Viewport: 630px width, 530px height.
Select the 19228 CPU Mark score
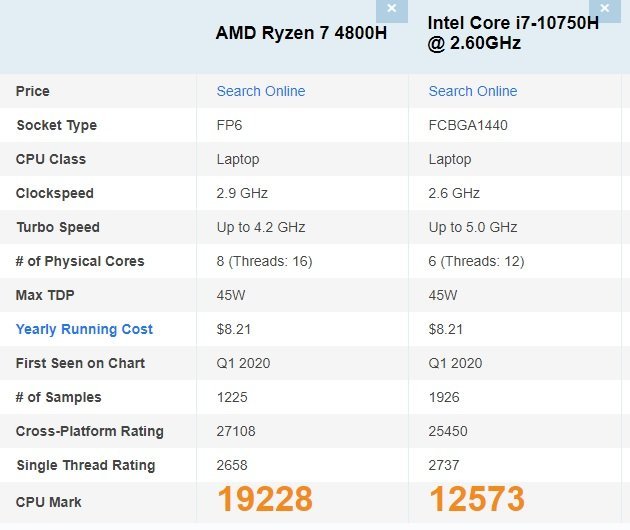pos(265,499)
